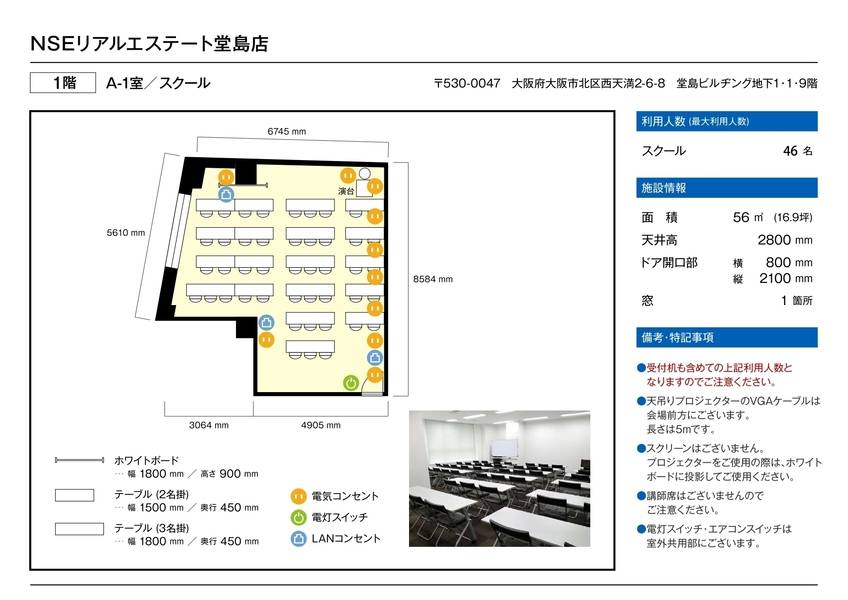This screenshot has height=600, width=848.
Task: Expand the 施設情報 section header
Action: click(x=727, y=186)
